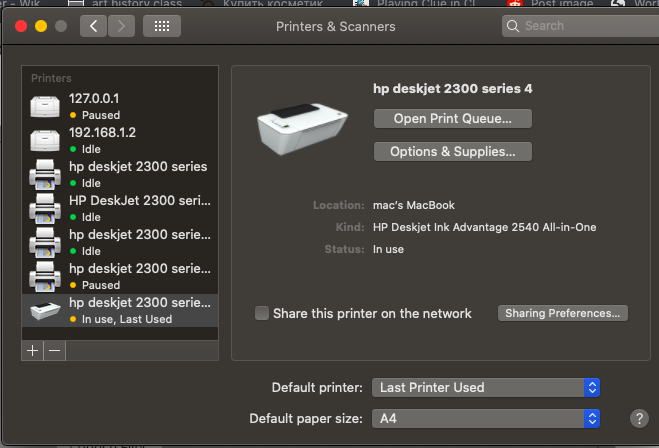Screen dimensions: 659x448
Task: Click the mac's MacBook location value
Action: coord(414,205)
